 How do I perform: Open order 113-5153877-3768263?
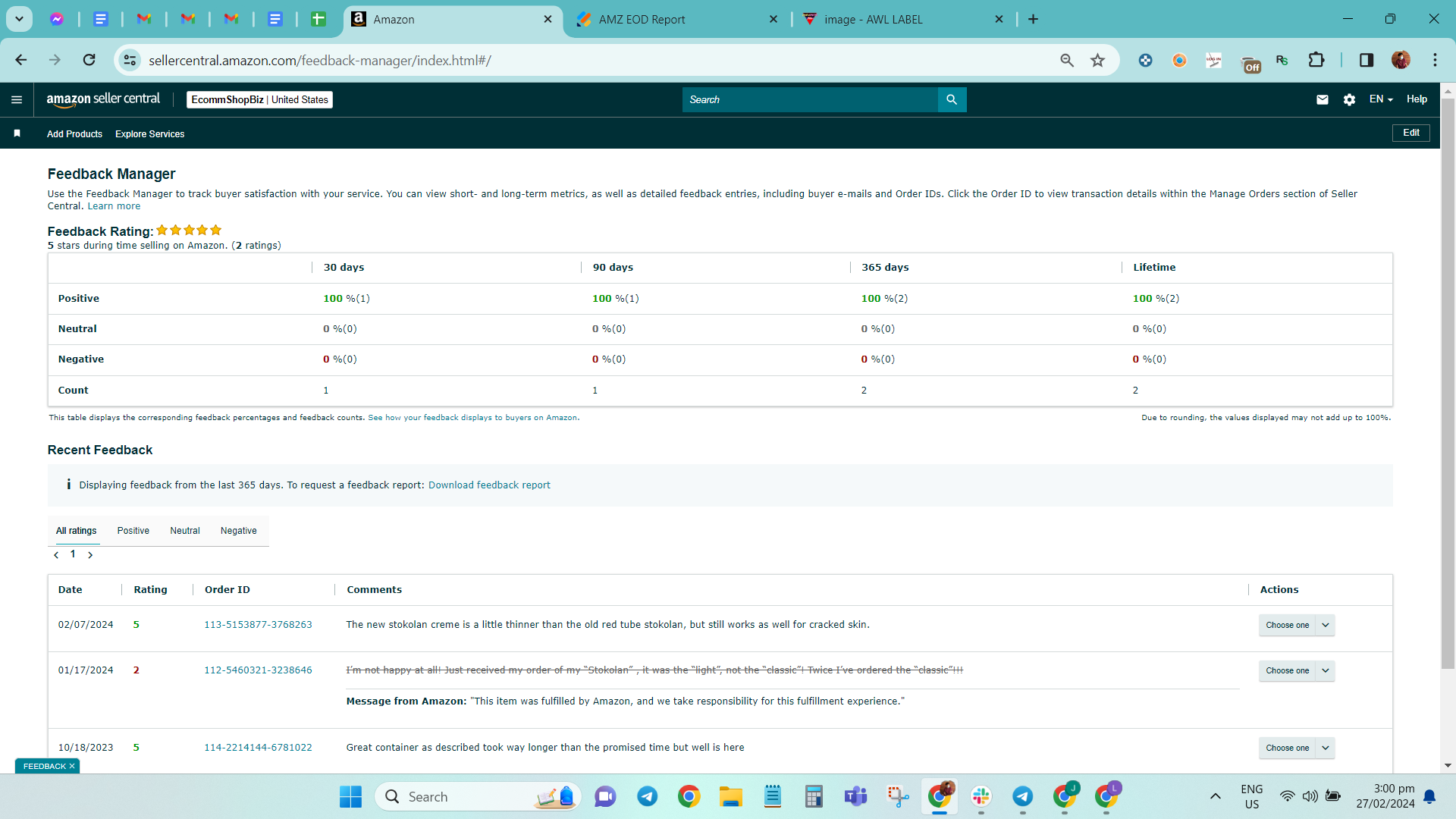pyautogui.click(x=258, y=625)
